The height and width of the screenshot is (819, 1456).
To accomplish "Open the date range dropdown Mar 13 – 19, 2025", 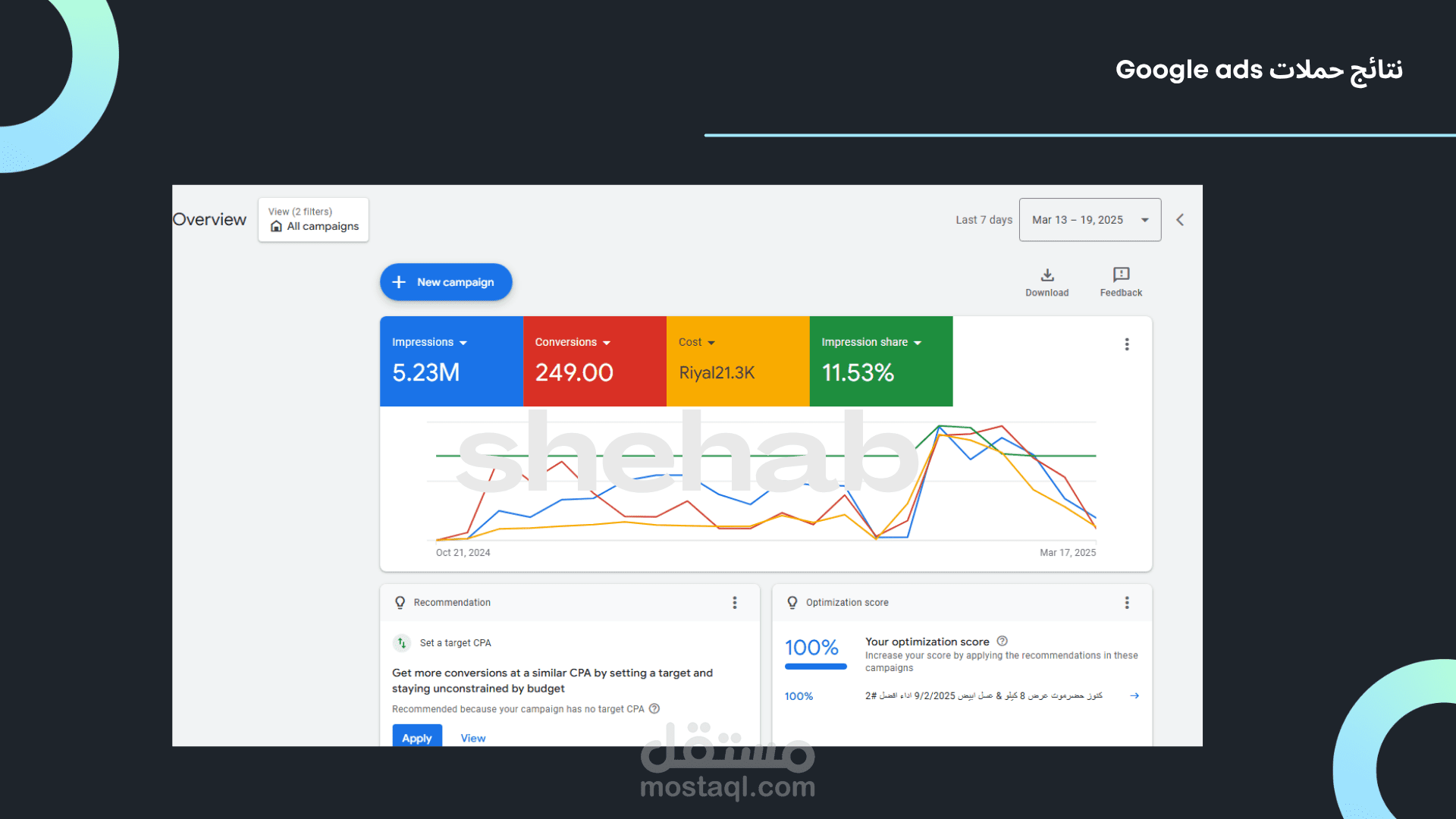I will tap(1090, 220).
